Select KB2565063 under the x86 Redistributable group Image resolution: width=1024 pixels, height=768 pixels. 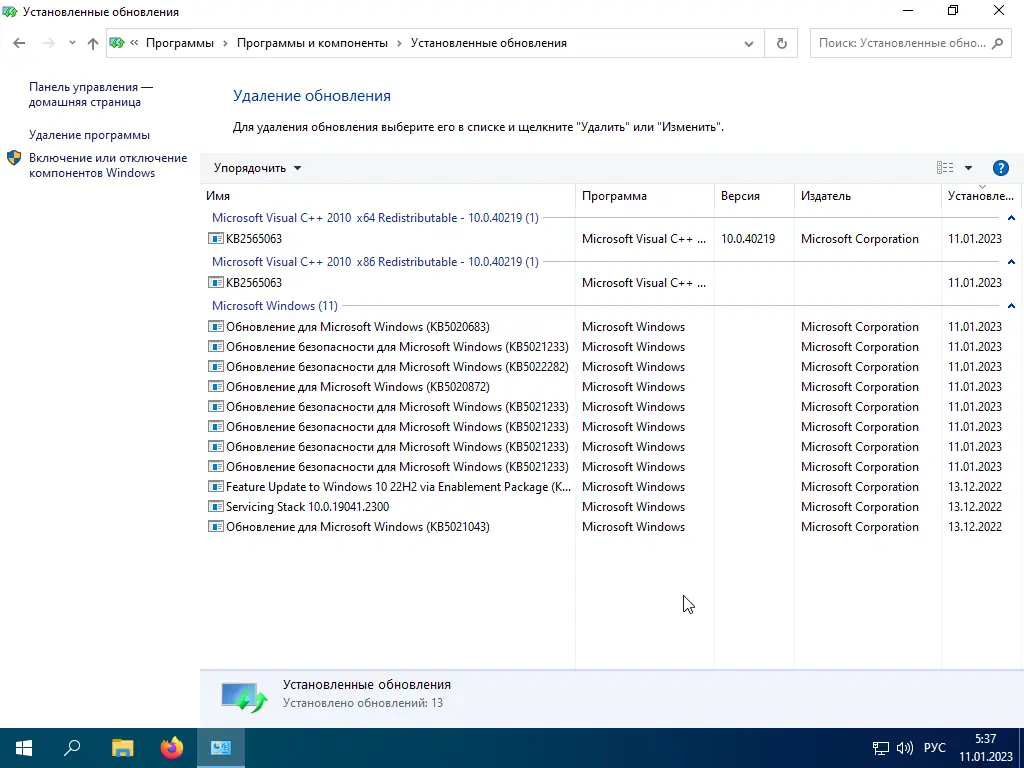click(610, 283)
